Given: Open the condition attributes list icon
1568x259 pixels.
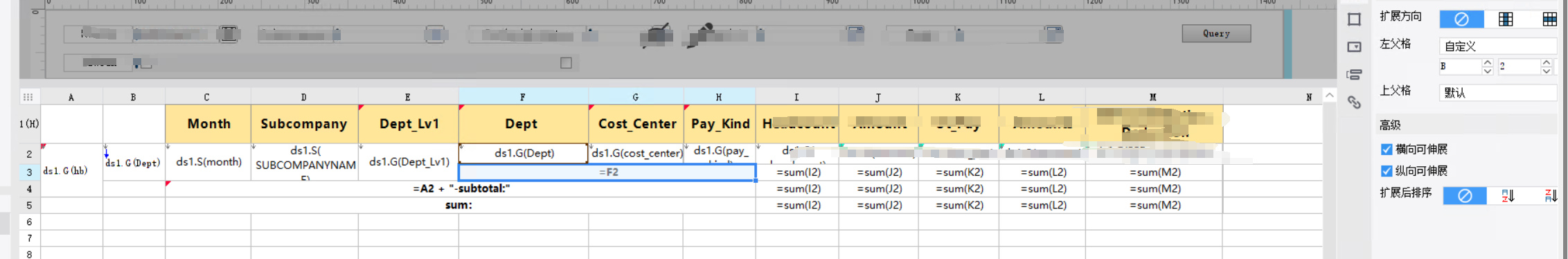Looking at the screenshot, I should click(1354, 75).
